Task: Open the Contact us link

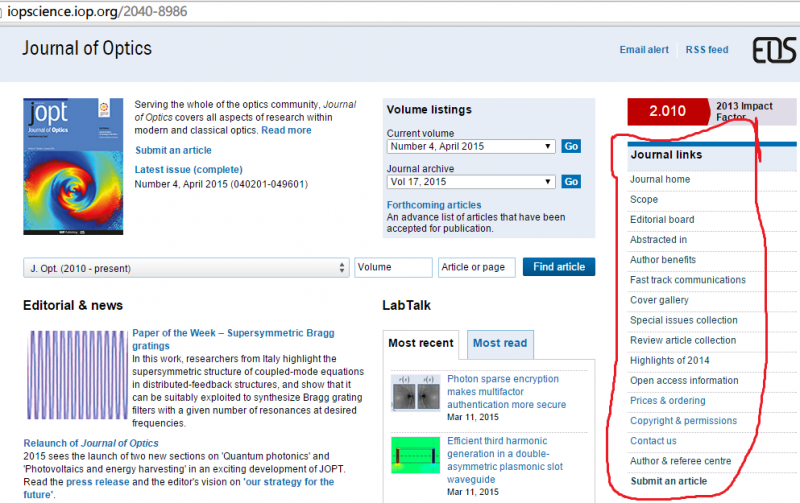Action: pos(653,441)
